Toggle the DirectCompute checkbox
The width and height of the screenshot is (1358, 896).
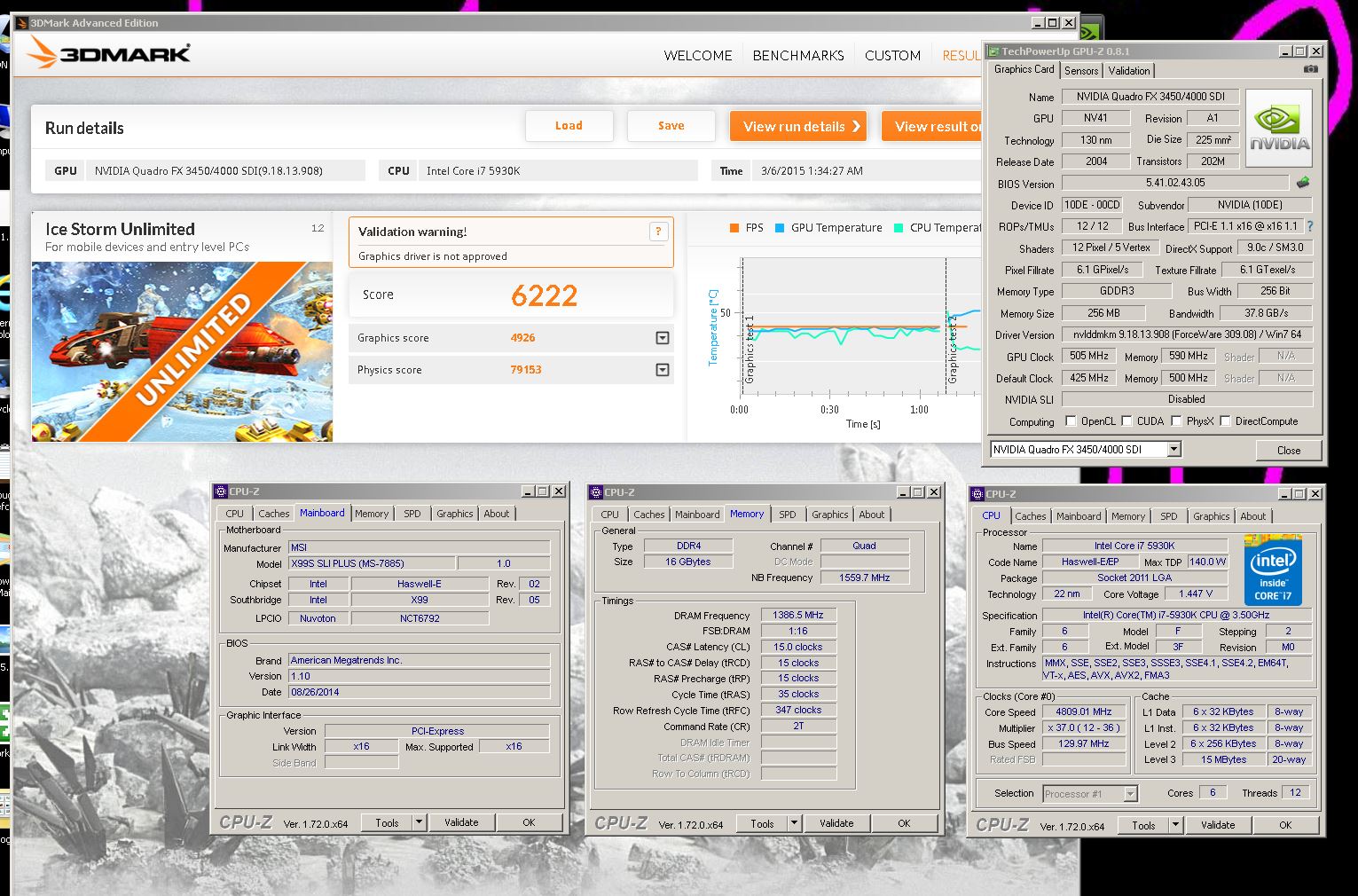(x=1226, y=421)
